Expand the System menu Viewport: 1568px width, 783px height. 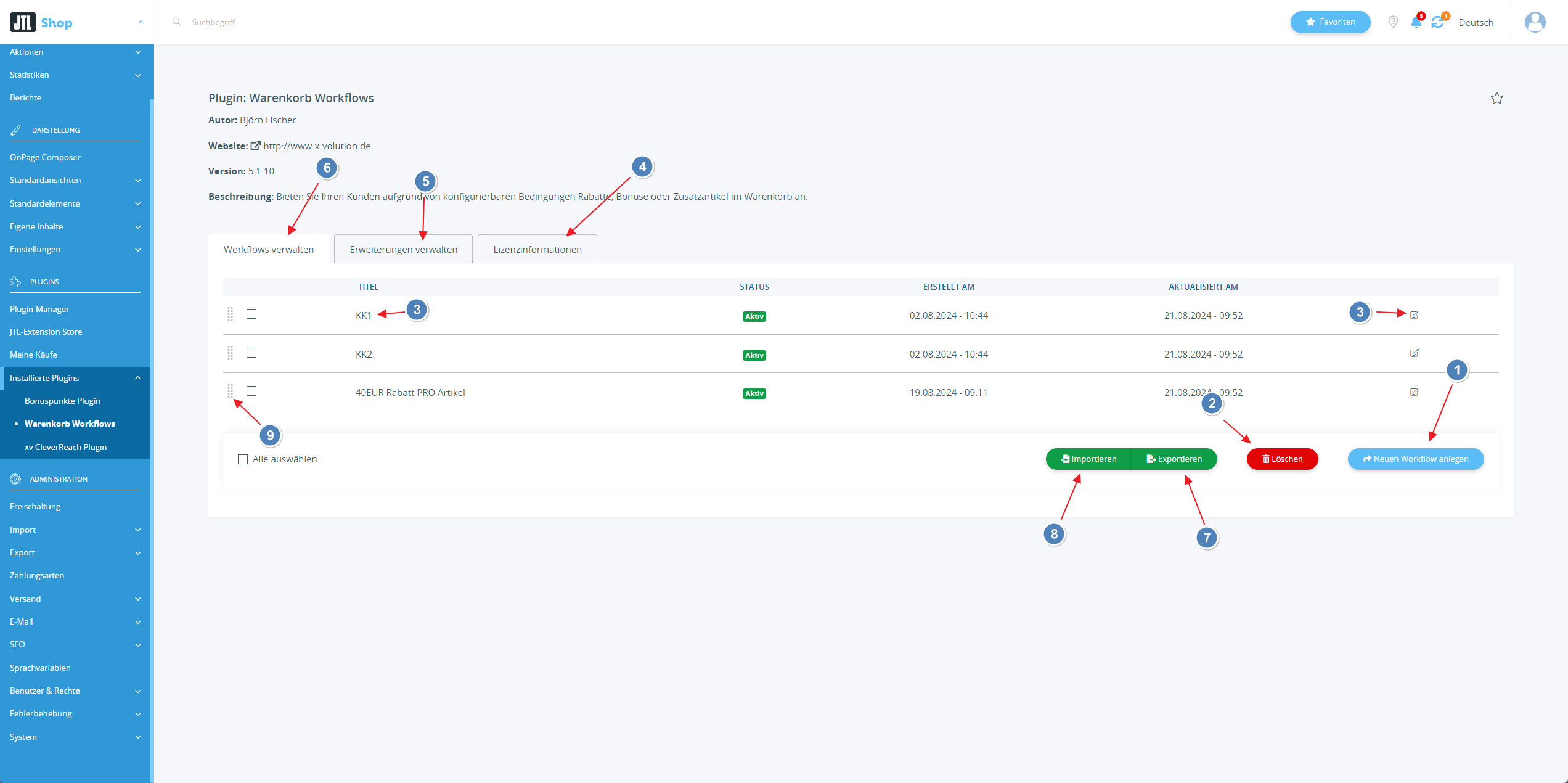(x=75, y=737)
